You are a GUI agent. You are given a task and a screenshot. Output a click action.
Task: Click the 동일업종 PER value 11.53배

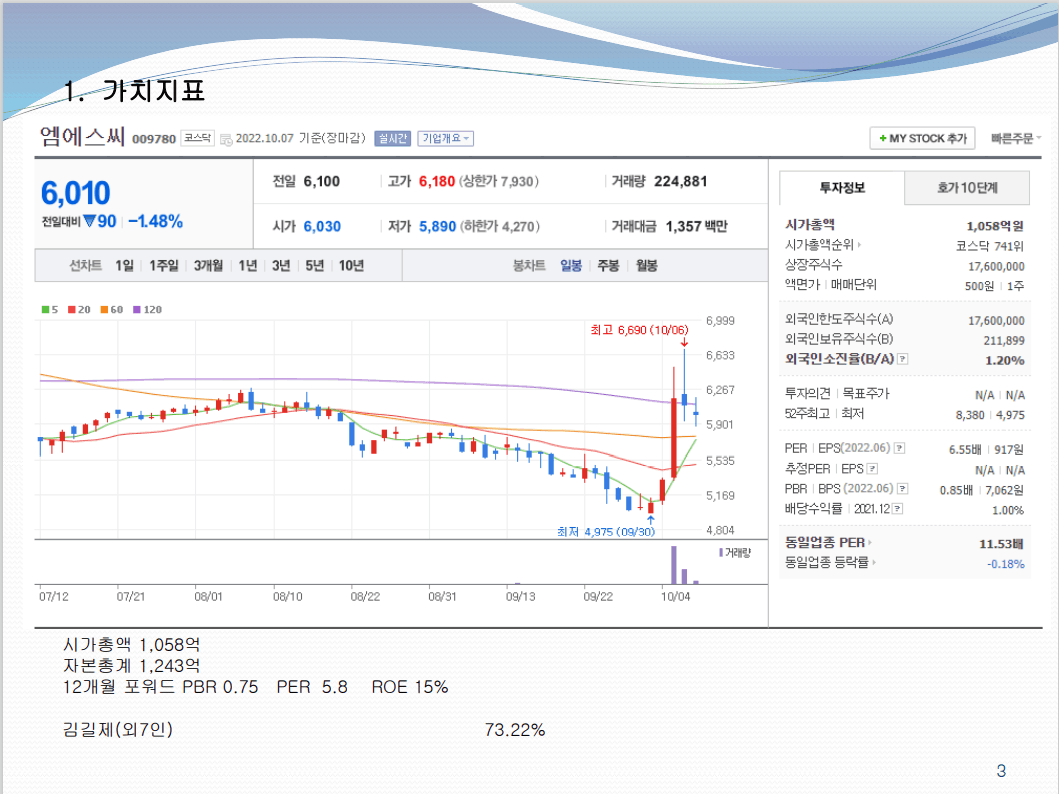[1002, 544]
